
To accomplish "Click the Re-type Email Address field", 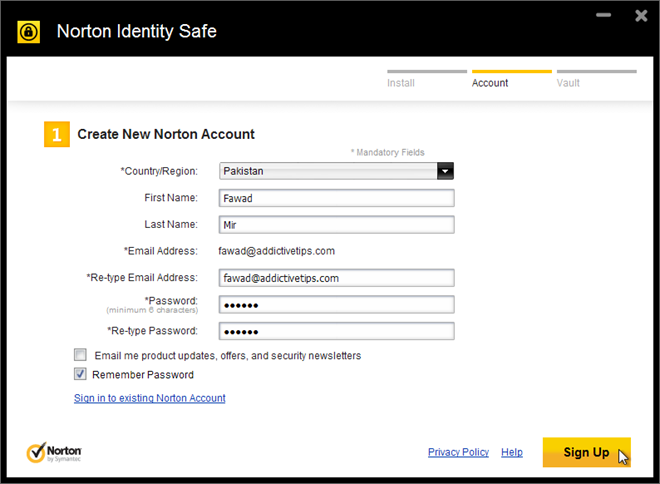I will [336, 278].
